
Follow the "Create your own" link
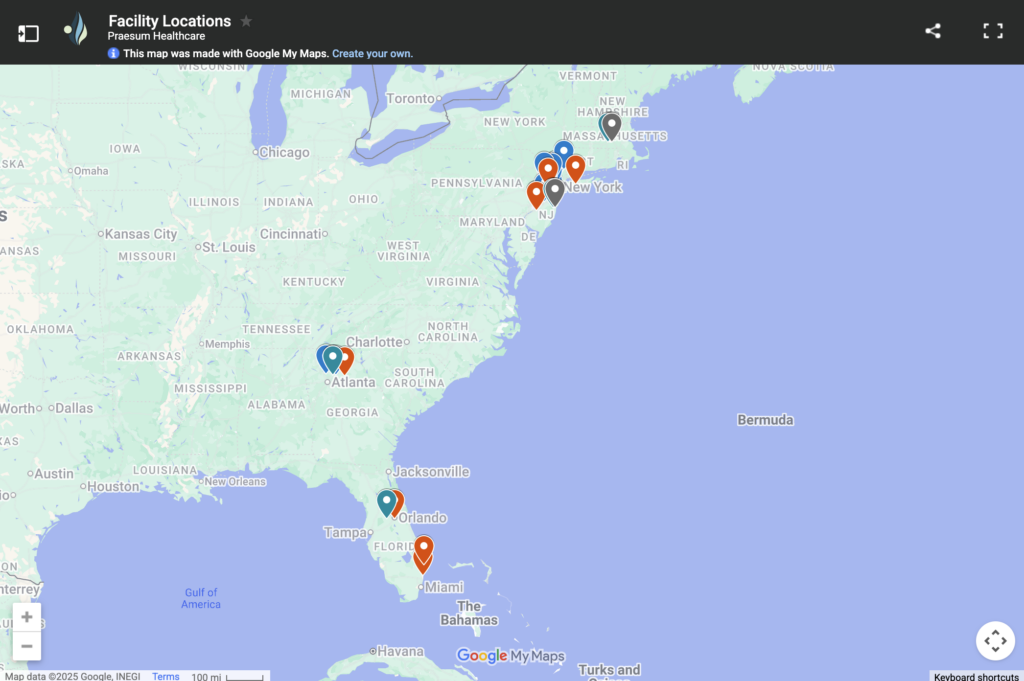(x=372, y=54)
